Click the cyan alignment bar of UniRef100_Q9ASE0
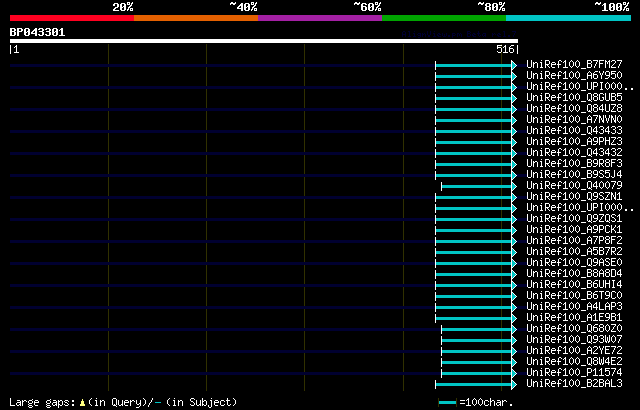This screenshot has width=640, height=410. click(473, 264)
